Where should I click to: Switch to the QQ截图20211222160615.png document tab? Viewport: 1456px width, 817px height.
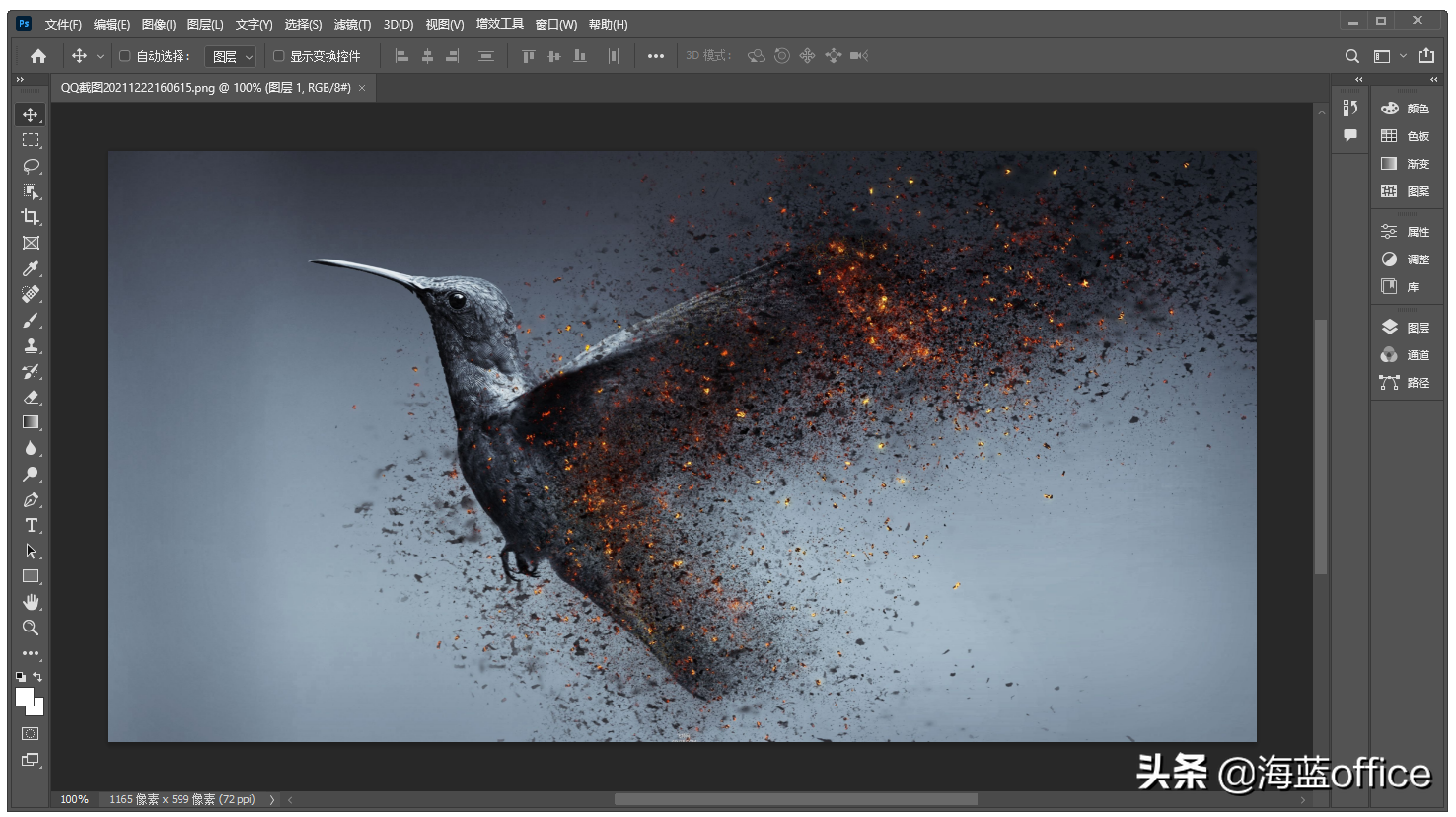tap(206, 88)
